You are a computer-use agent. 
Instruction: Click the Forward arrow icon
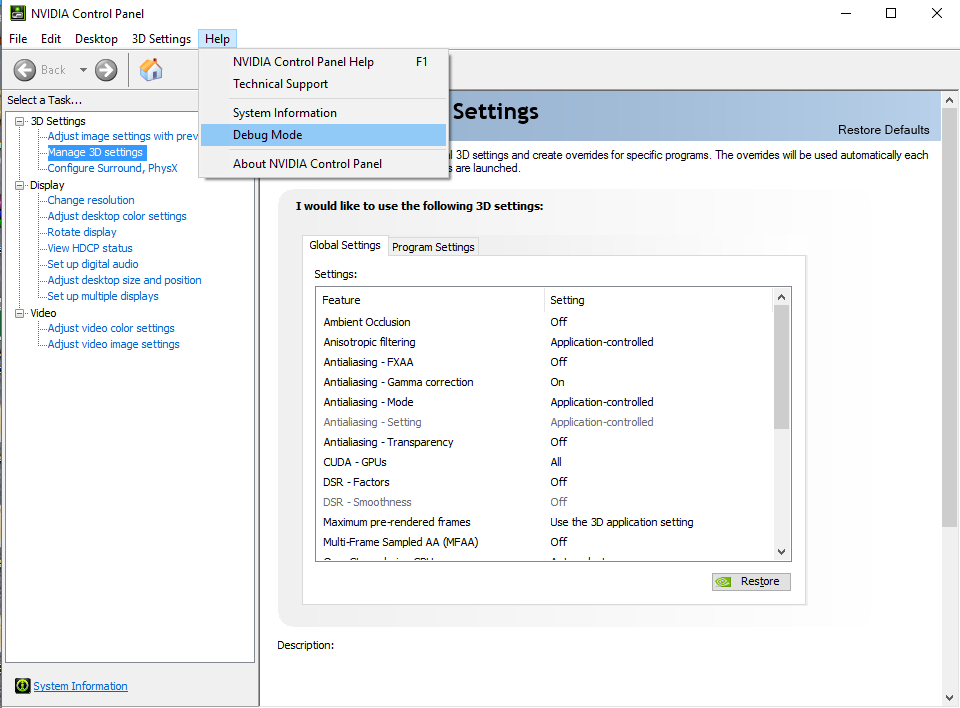106,70
